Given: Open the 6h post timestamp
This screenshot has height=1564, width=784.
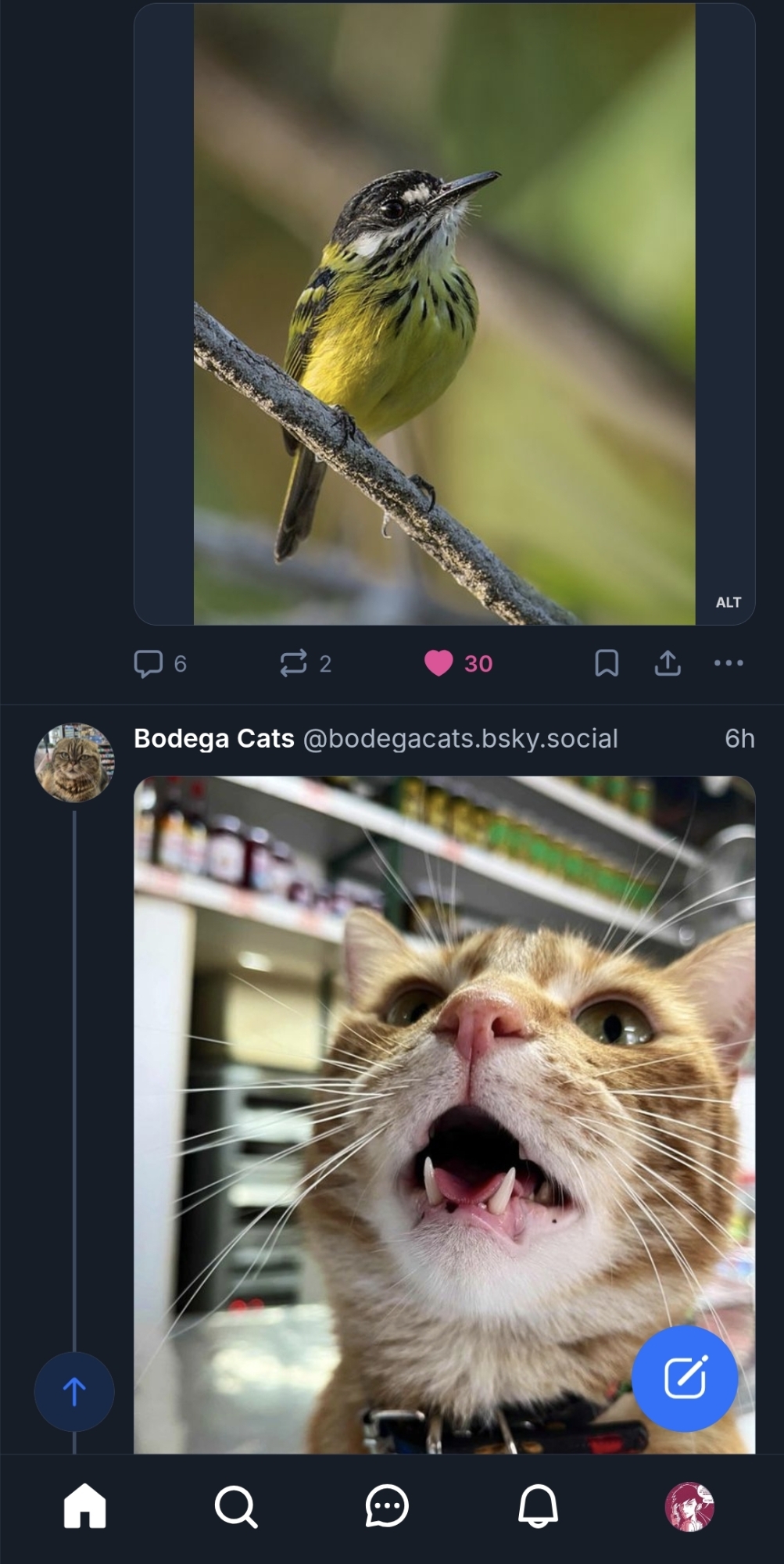Looking at the screenshot, I should 739,738.
